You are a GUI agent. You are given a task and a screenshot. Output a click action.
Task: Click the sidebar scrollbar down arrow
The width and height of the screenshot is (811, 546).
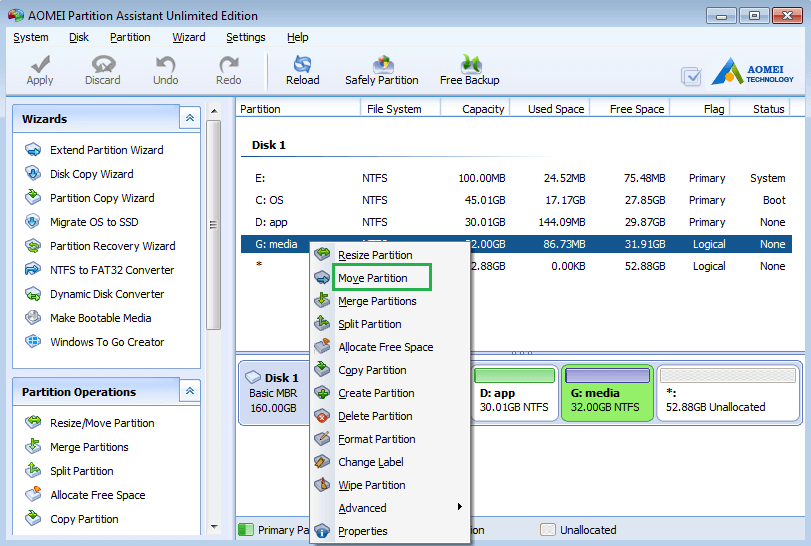point(214,527)
